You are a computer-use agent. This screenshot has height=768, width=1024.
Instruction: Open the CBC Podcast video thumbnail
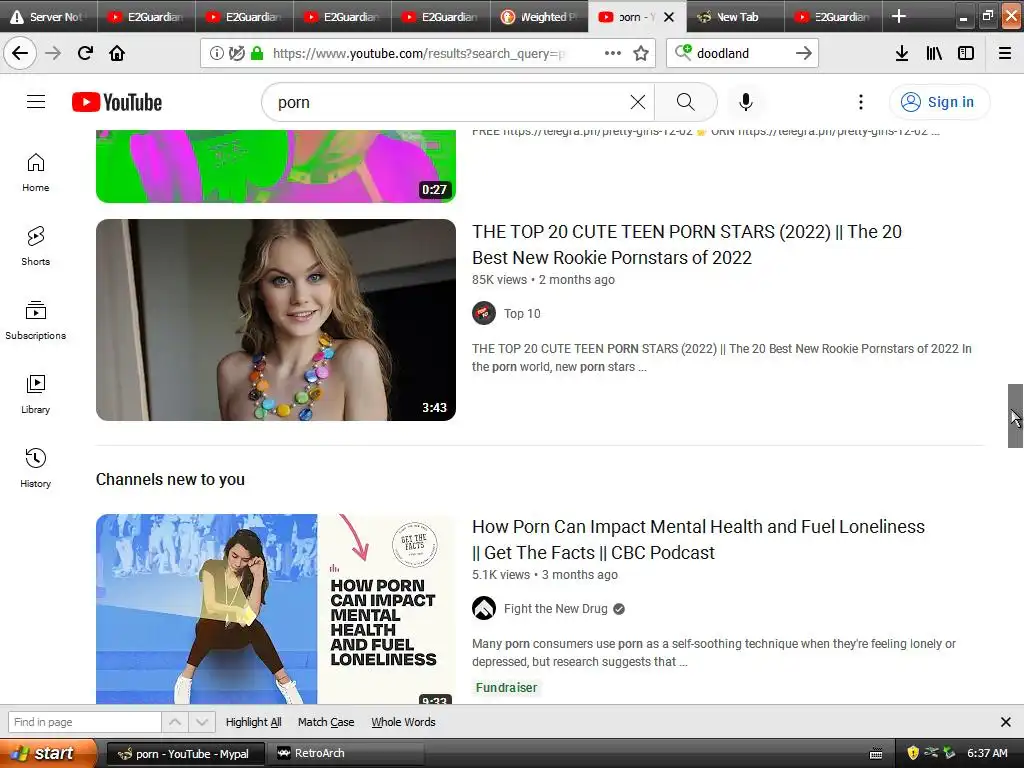click(x=276, y=609)
